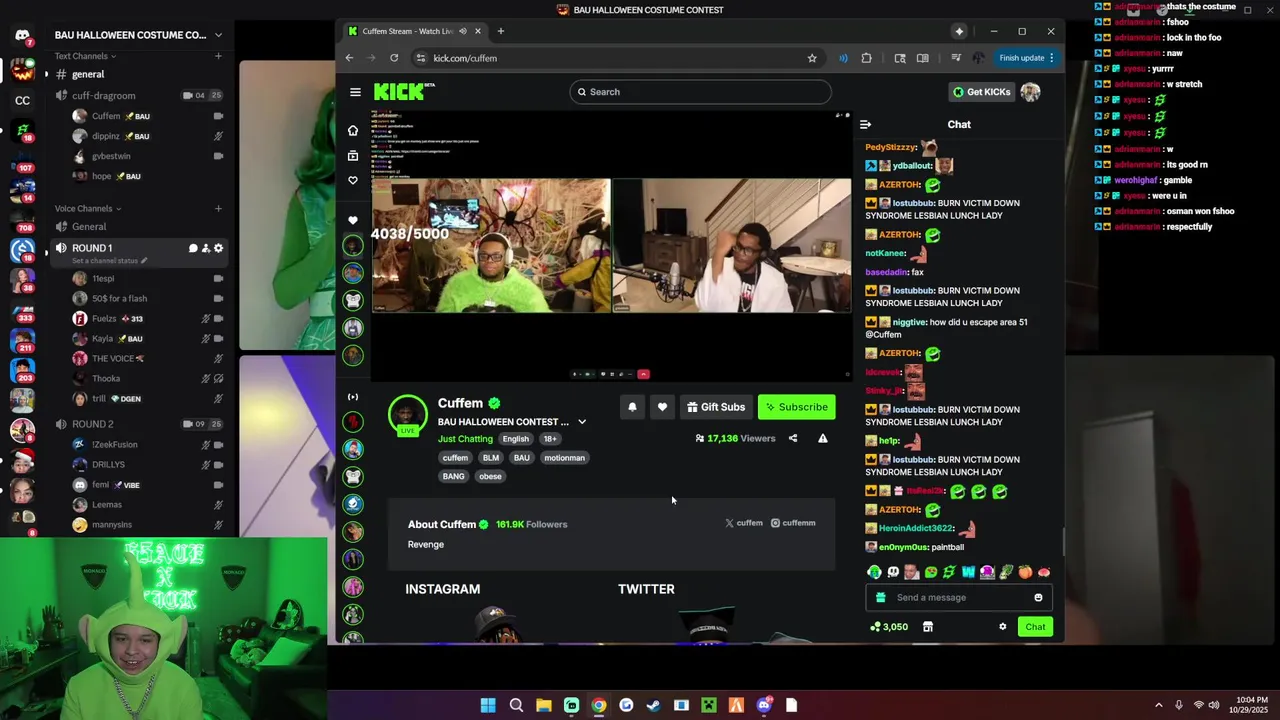Join the General voice channel
Viewport: 1280px width, 720px height.
click(138, 227)
